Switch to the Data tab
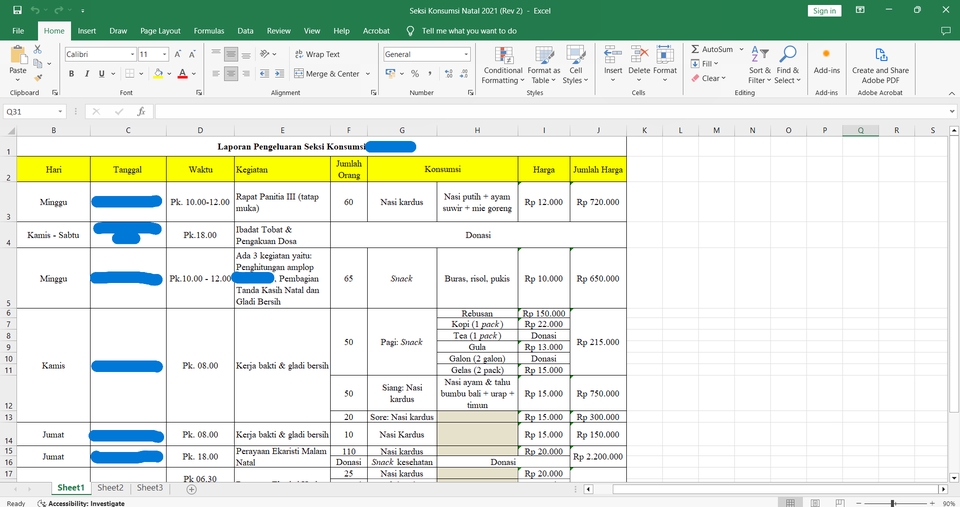960x507 pixels. tap(246, 31)
